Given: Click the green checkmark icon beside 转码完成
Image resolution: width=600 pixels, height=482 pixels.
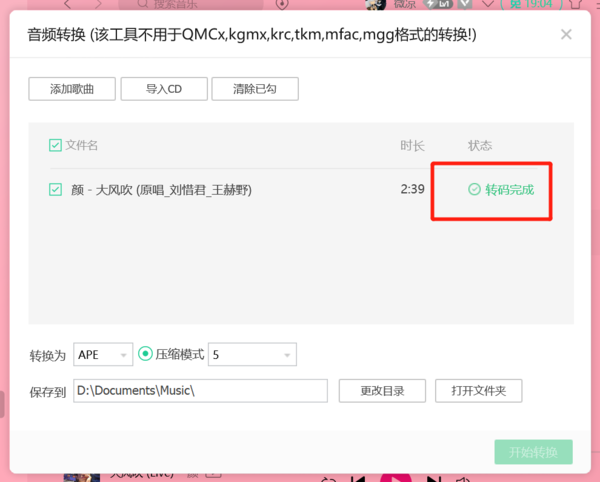Looking at the screenshot, I should pos(474,189).
